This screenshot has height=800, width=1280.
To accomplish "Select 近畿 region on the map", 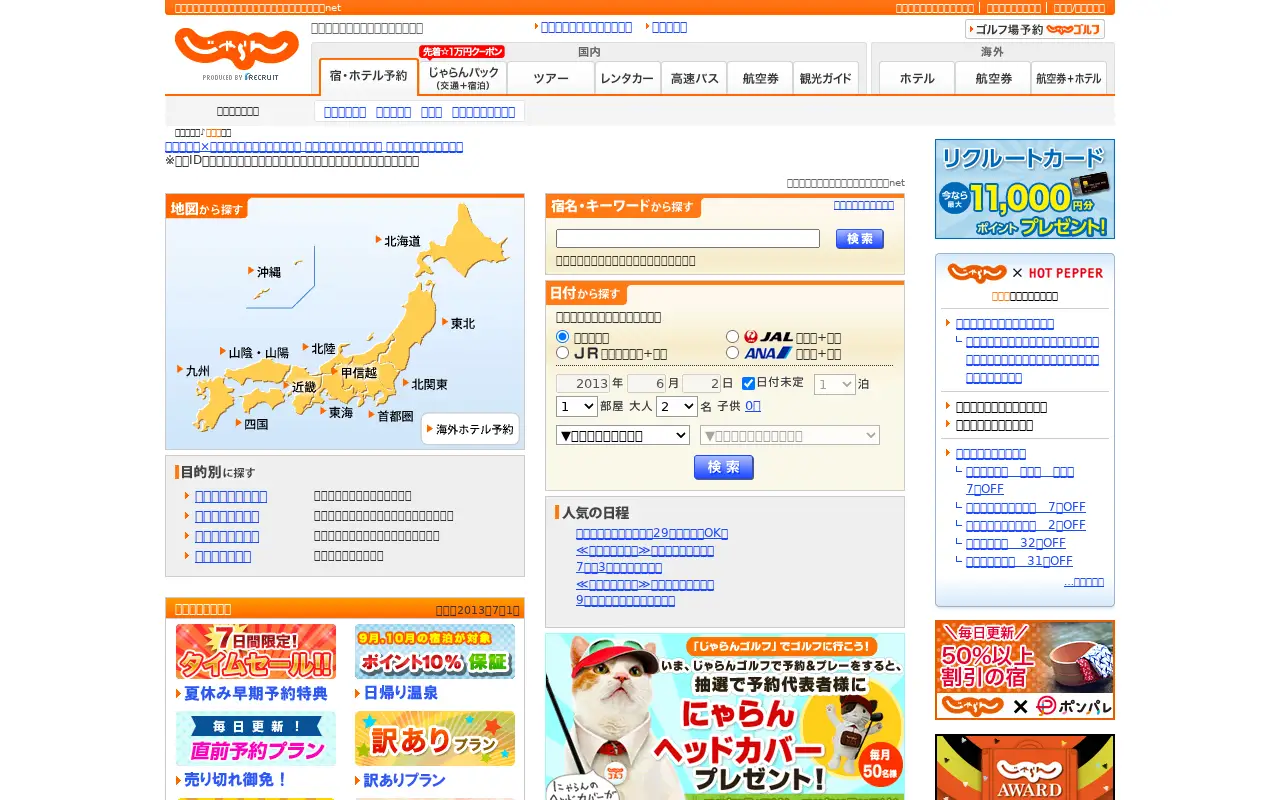I will click(x=299, y=387).
